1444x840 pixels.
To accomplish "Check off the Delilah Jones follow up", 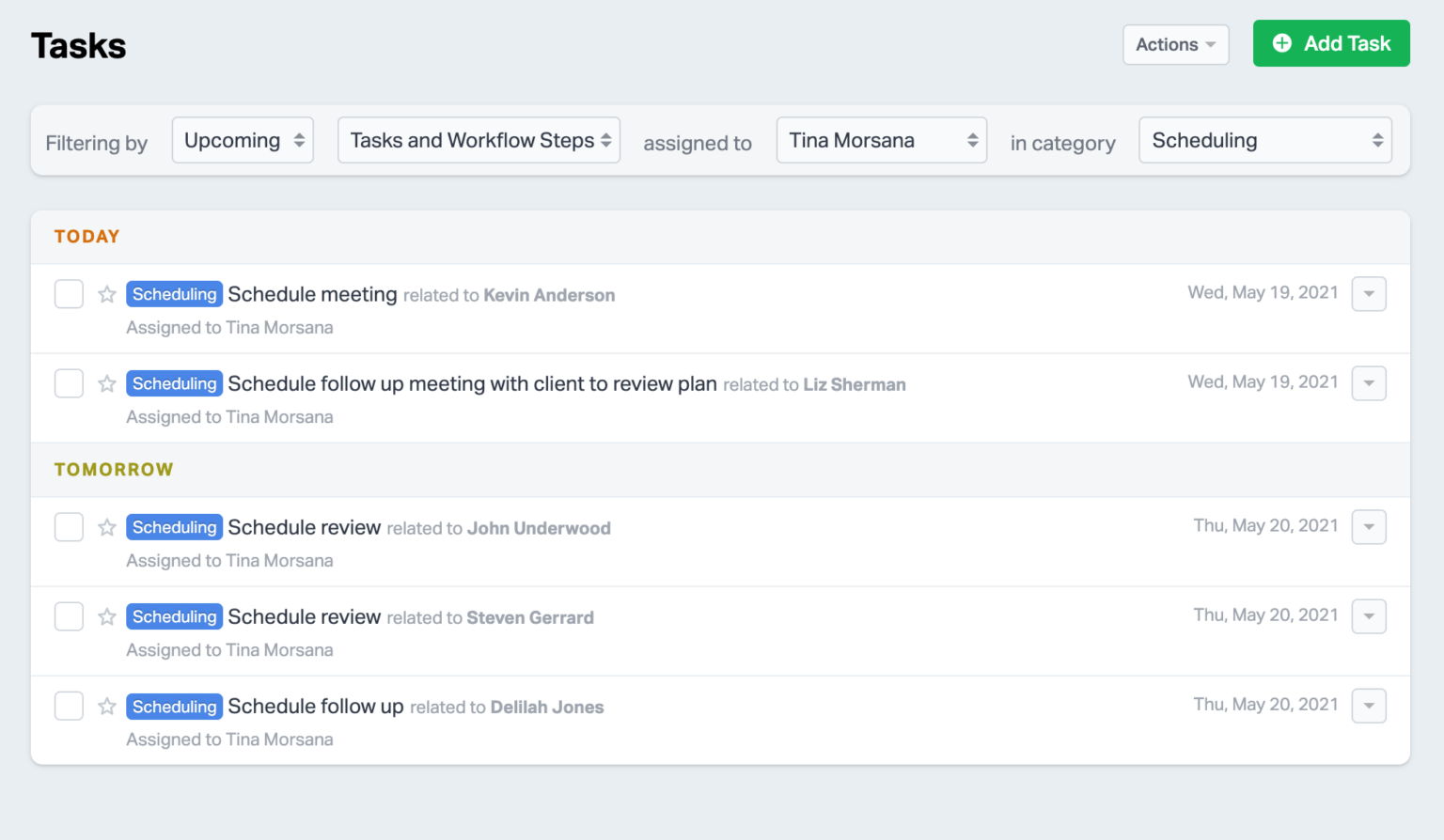I will click(x=69, y=706).
